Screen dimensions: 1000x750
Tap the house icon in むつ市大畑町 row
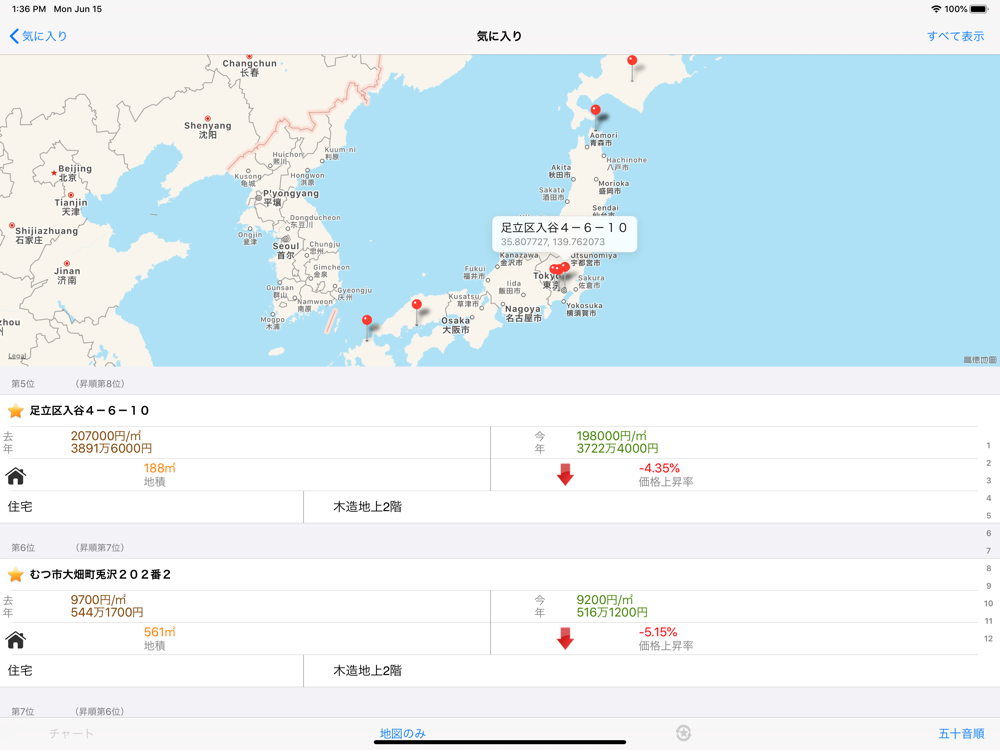(16, 640)
